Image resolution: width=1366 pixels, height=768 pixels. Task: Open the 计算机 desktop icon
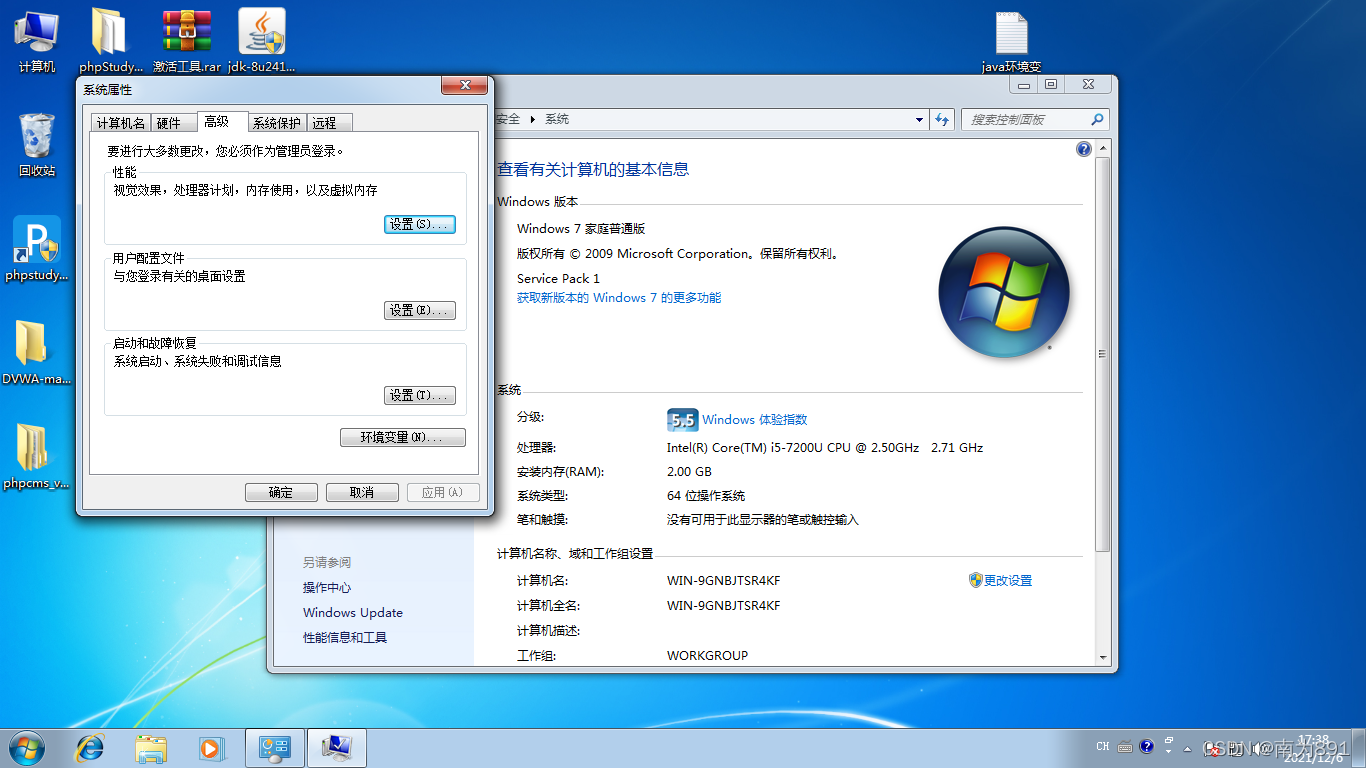coord(37,40)
